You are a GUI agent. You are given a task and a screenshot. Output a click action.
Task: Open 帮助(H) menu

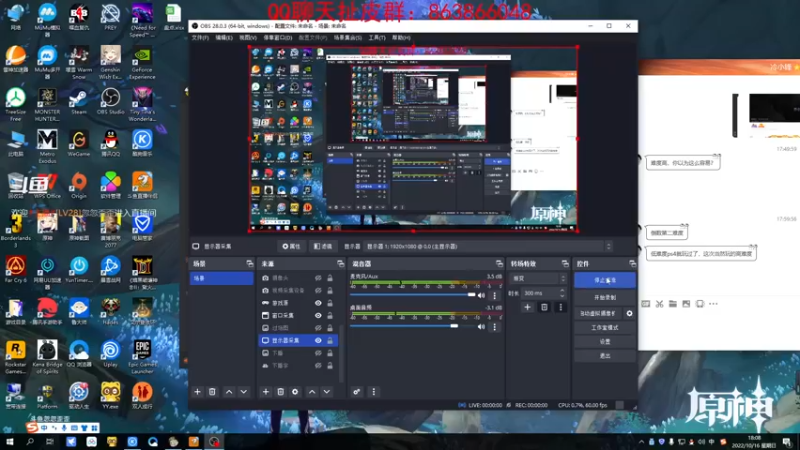[x=401, y=38]
